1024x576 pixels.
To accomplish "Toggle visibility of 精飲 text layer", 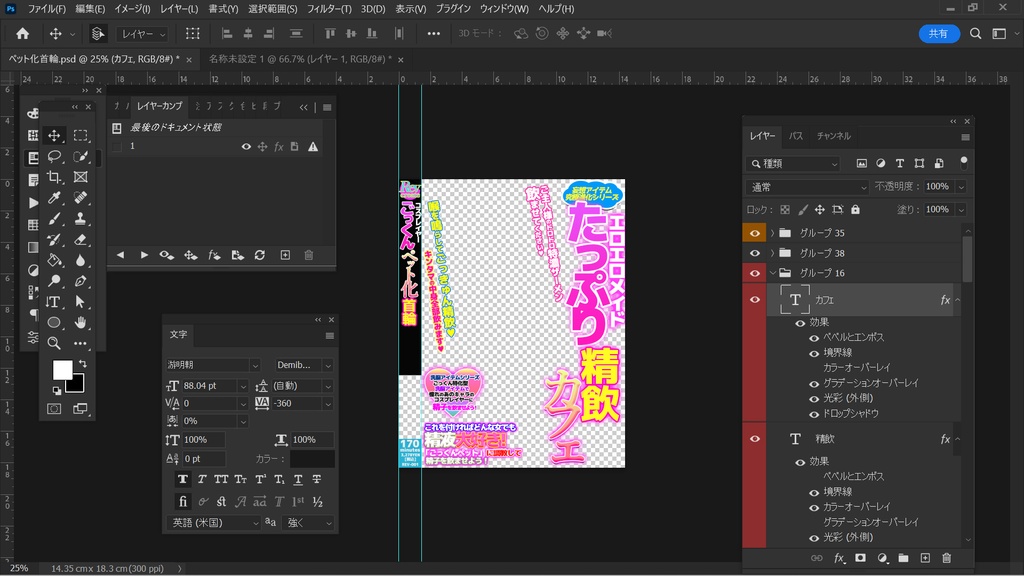I will [754, 439].
